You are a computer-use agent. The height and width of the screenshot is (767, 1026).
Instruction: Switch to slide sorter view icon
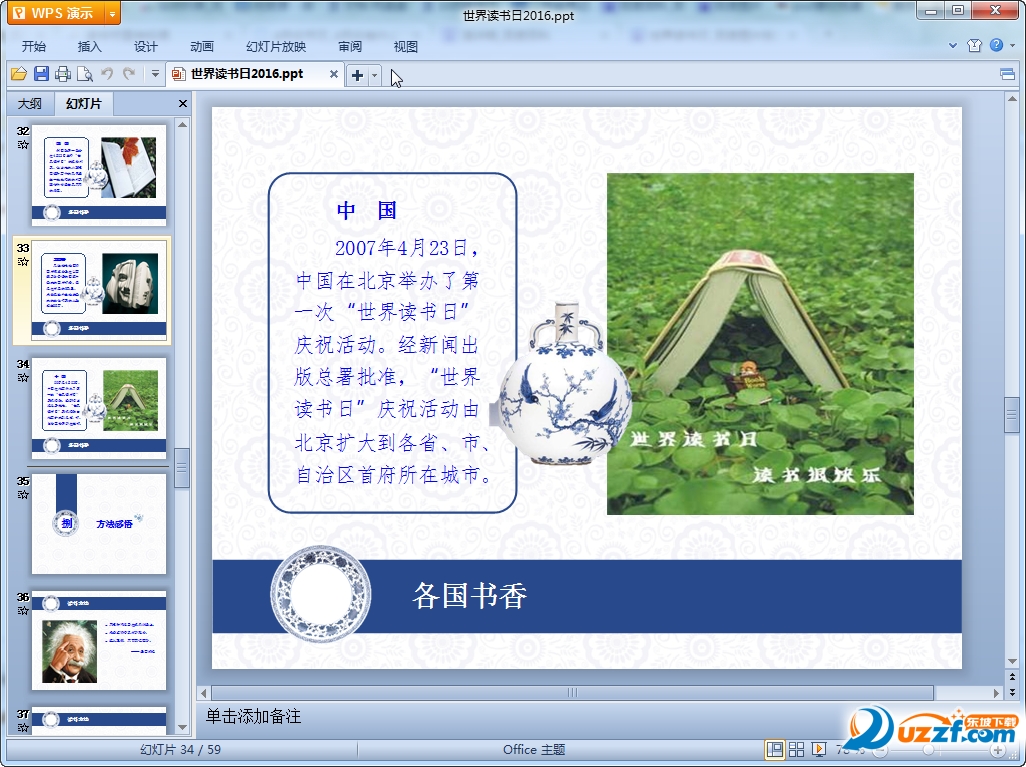coord(796,749)
